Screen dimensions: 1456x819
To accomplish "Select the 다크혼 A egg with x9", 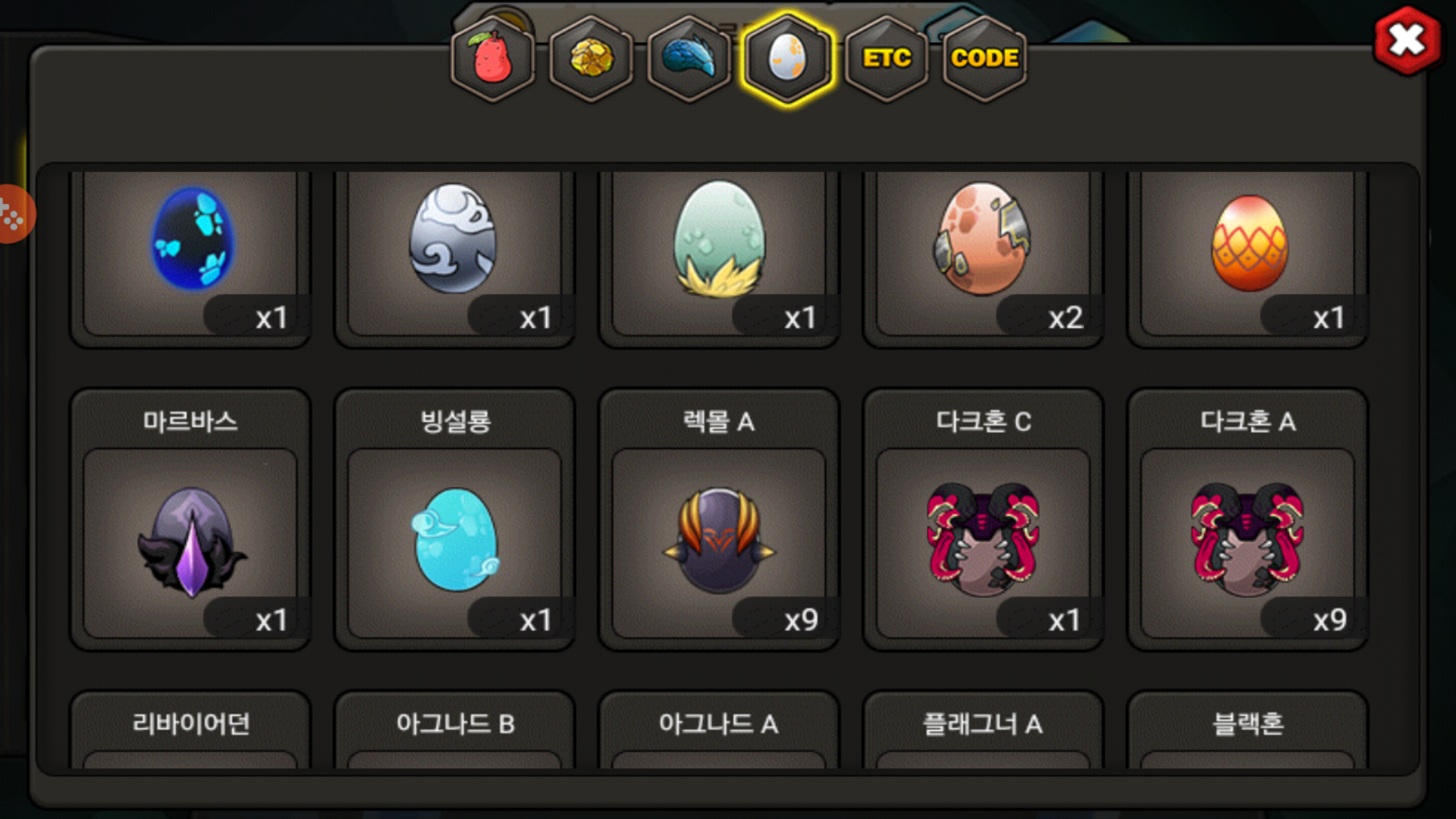I will 1247,519.
